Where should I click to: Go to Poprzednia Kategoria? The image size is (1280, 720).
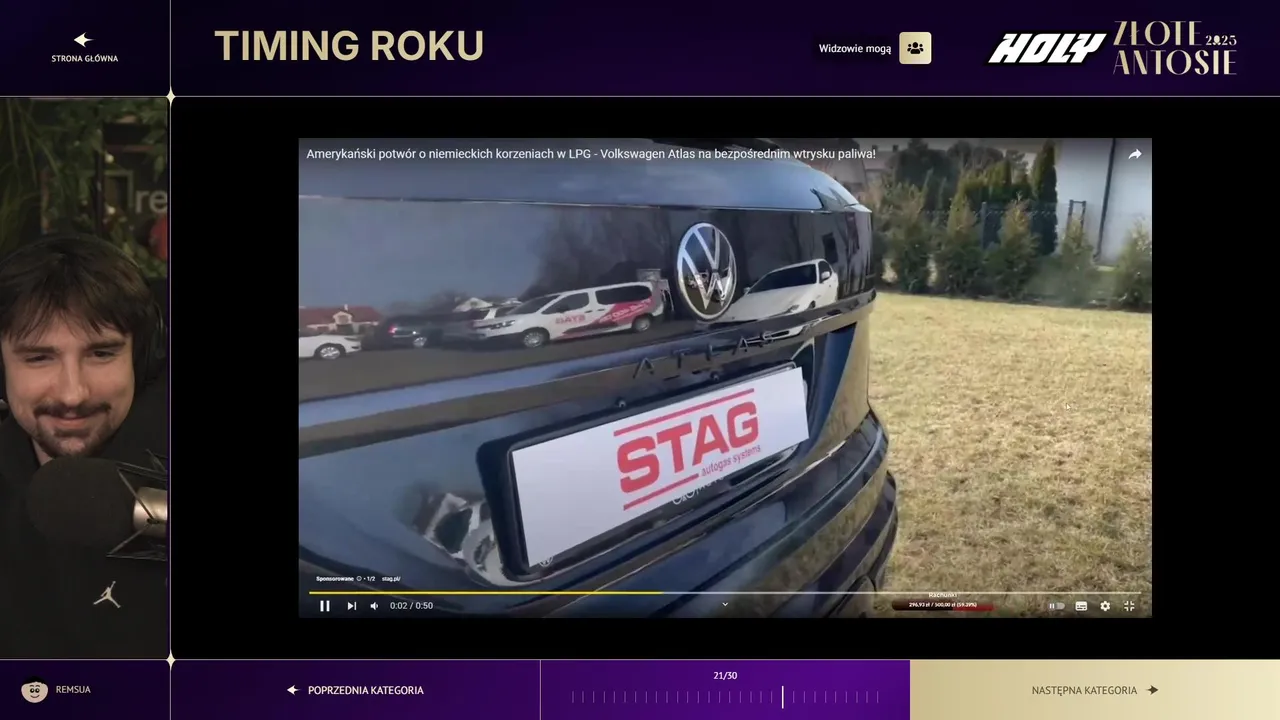tap(355, 690)
